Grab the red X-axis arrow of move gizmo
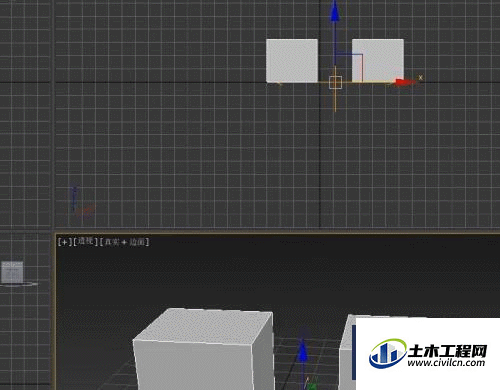This screenshot has width=500, height=390. tap(405, 82)
